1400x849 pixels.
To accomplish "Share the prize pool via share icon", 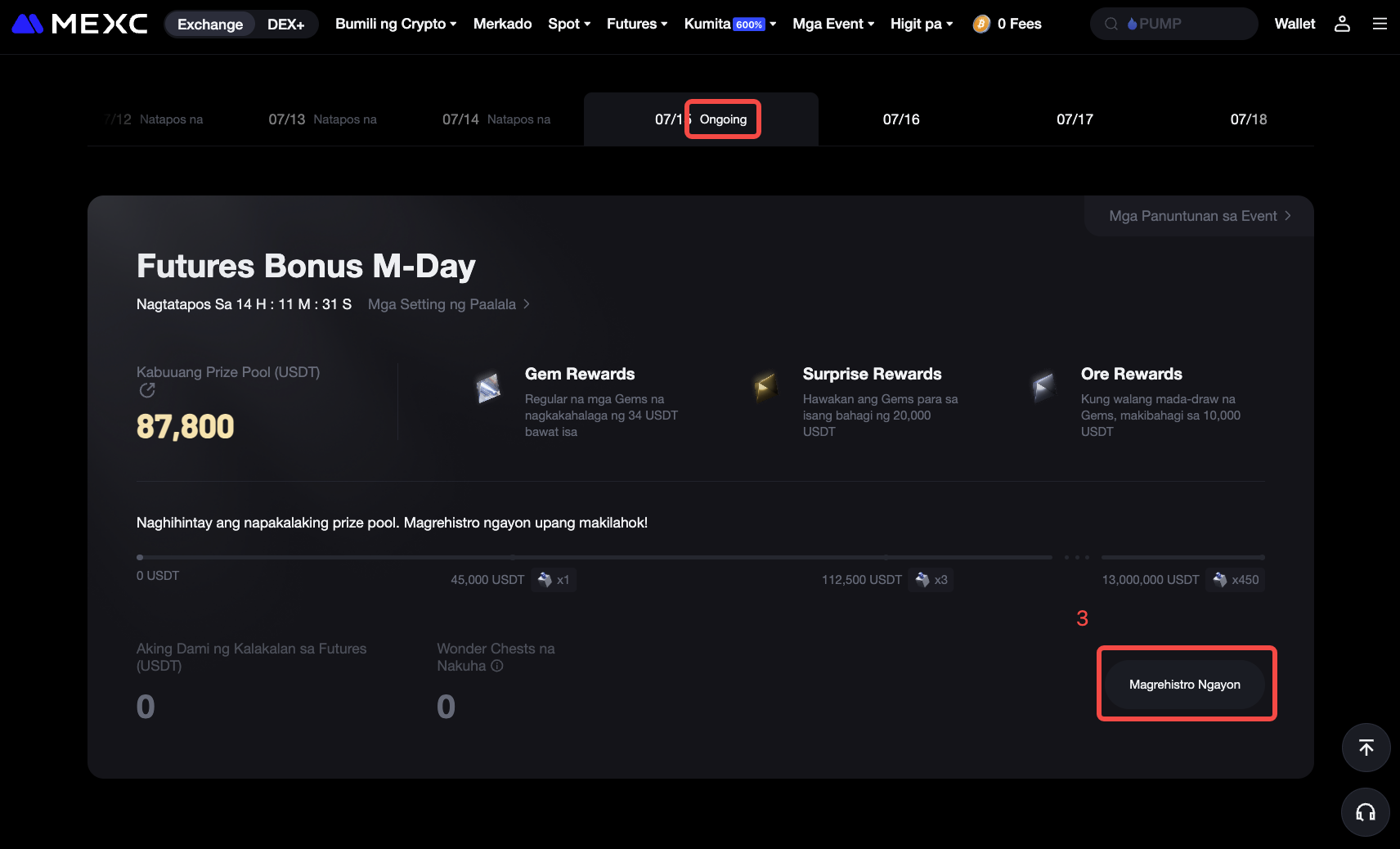I will pyautogui.click(x=147, y=390).
